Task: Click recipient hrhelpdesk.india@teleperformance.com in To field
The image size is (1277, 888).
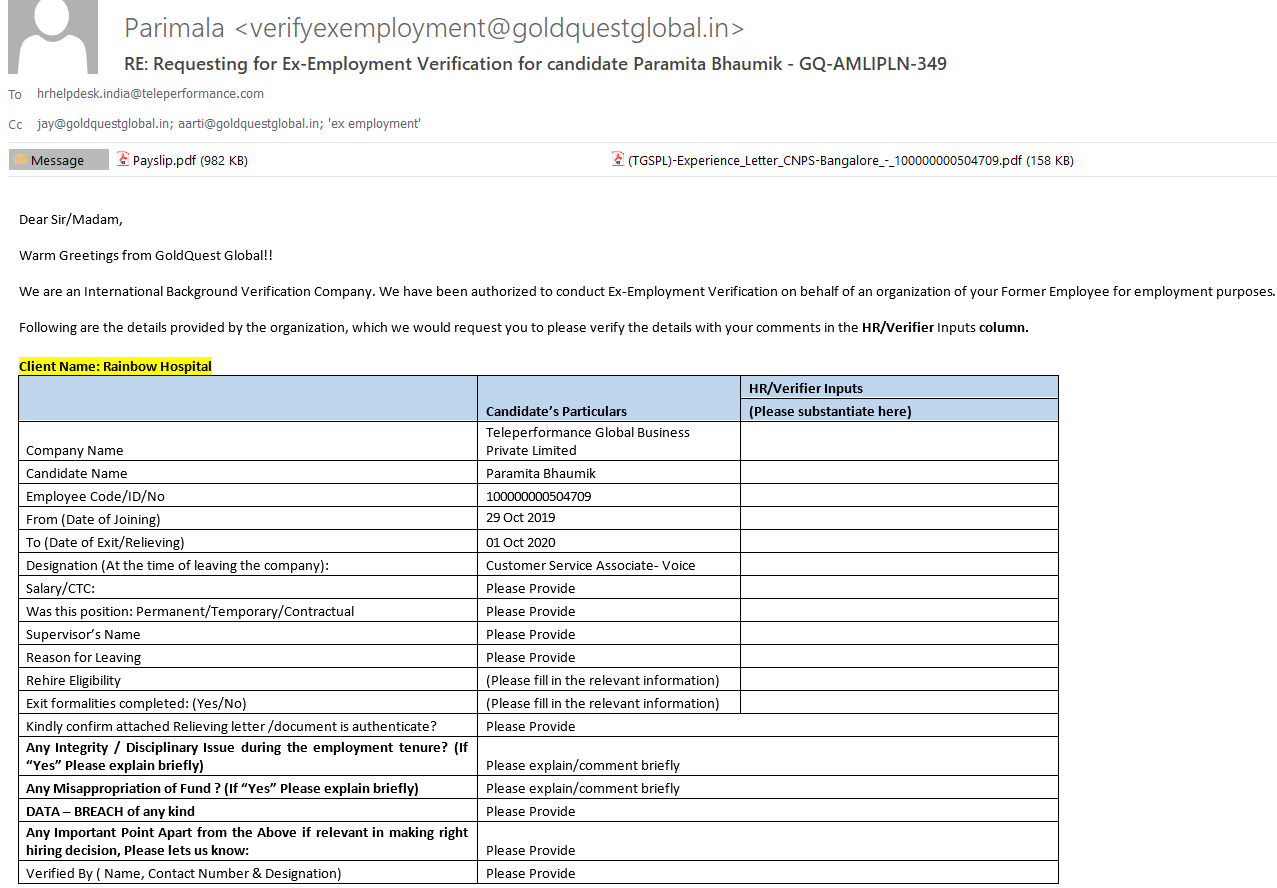Action: [x=150, y=94]
